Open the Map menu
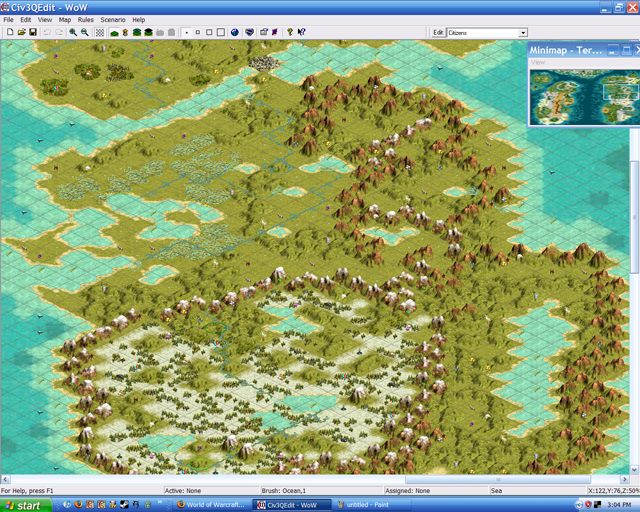 [x=65, y=20]
